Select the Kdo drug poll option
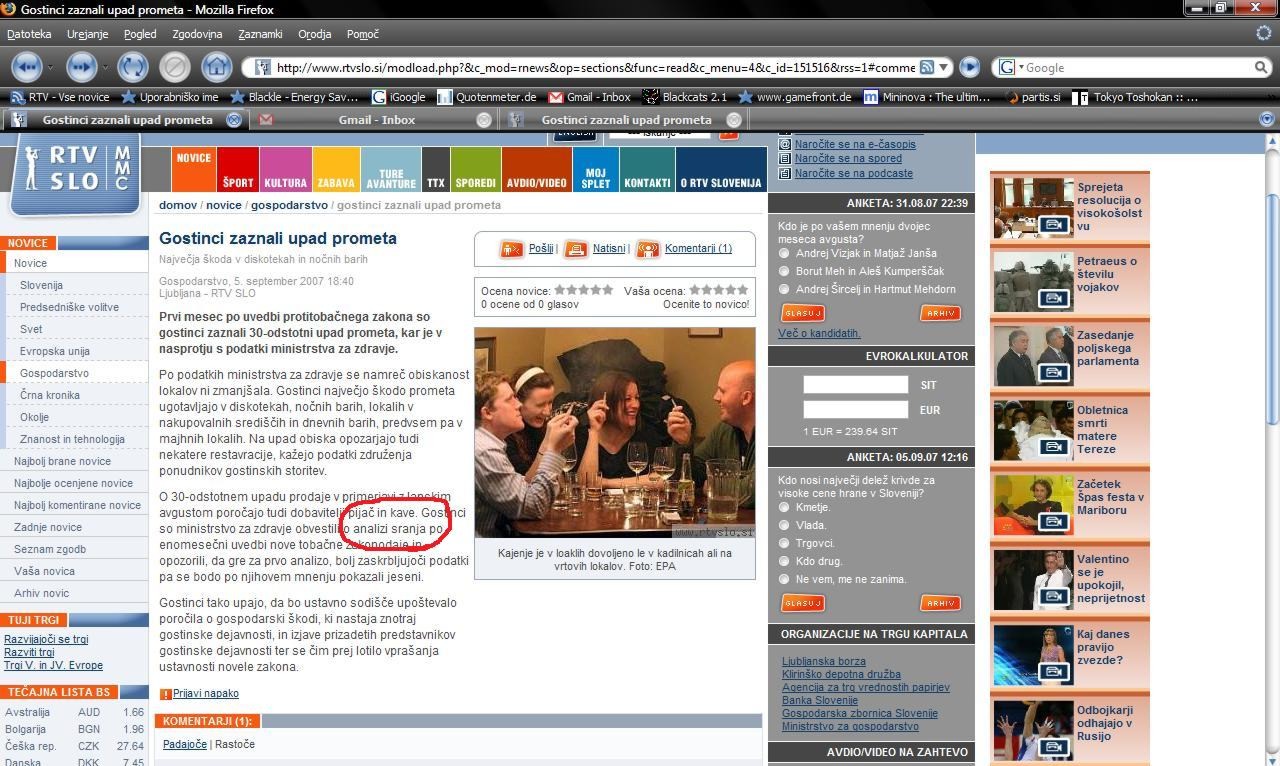 [784, 562]
